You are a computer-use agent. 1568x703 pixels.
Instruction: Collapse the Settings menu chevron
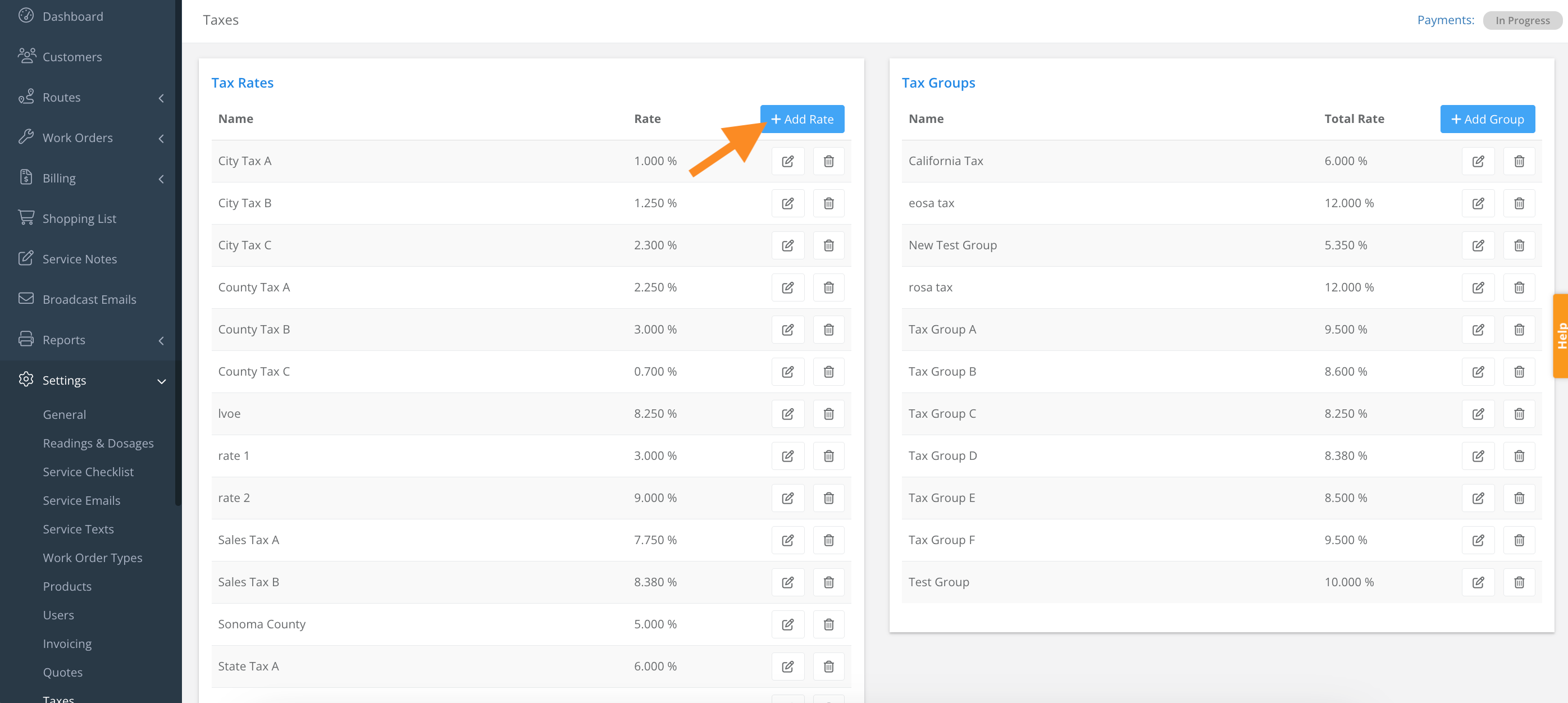[161, 381]
